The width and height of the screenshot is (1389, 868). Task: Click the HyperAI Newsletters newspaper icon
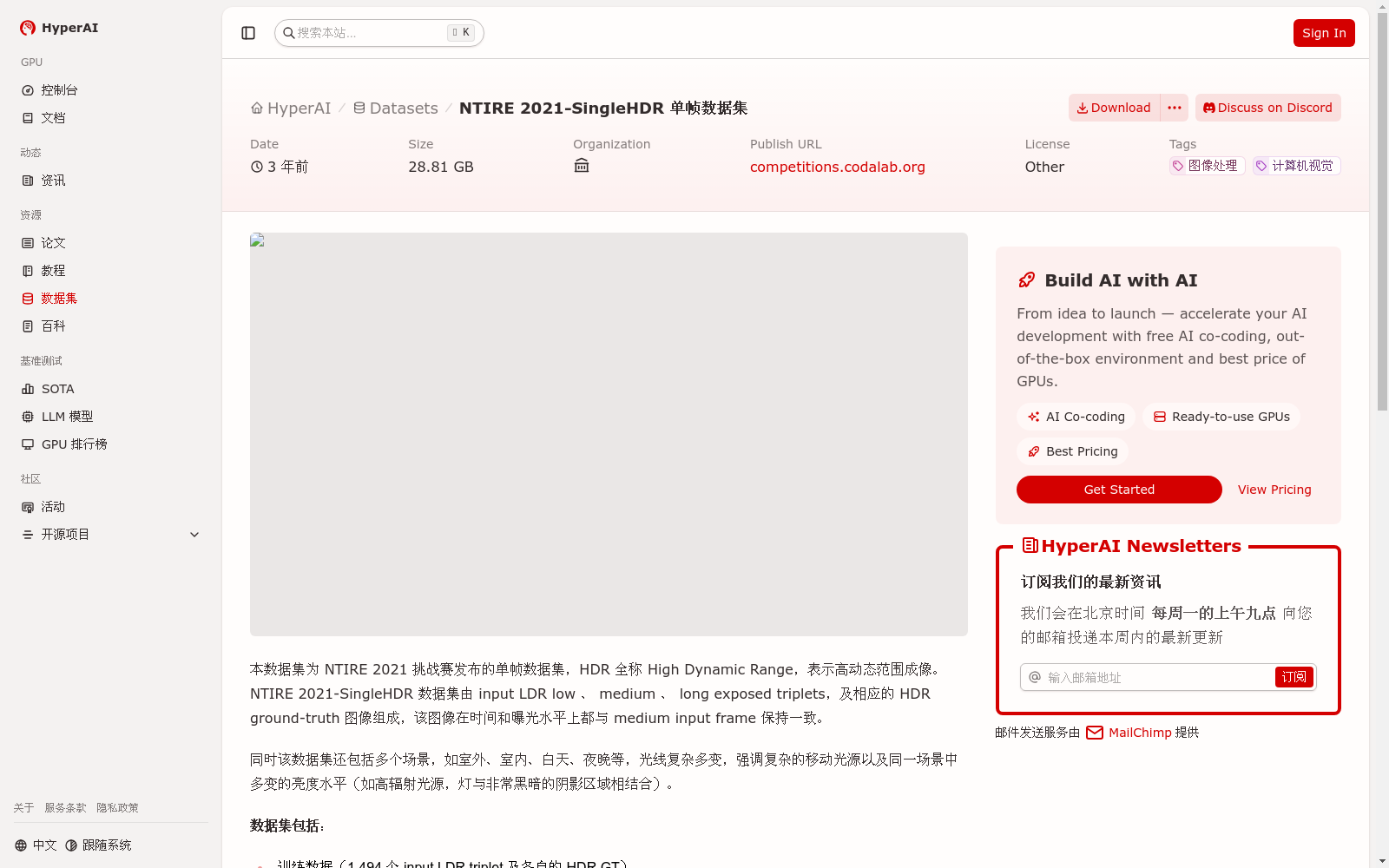(x=1030, y=545)
